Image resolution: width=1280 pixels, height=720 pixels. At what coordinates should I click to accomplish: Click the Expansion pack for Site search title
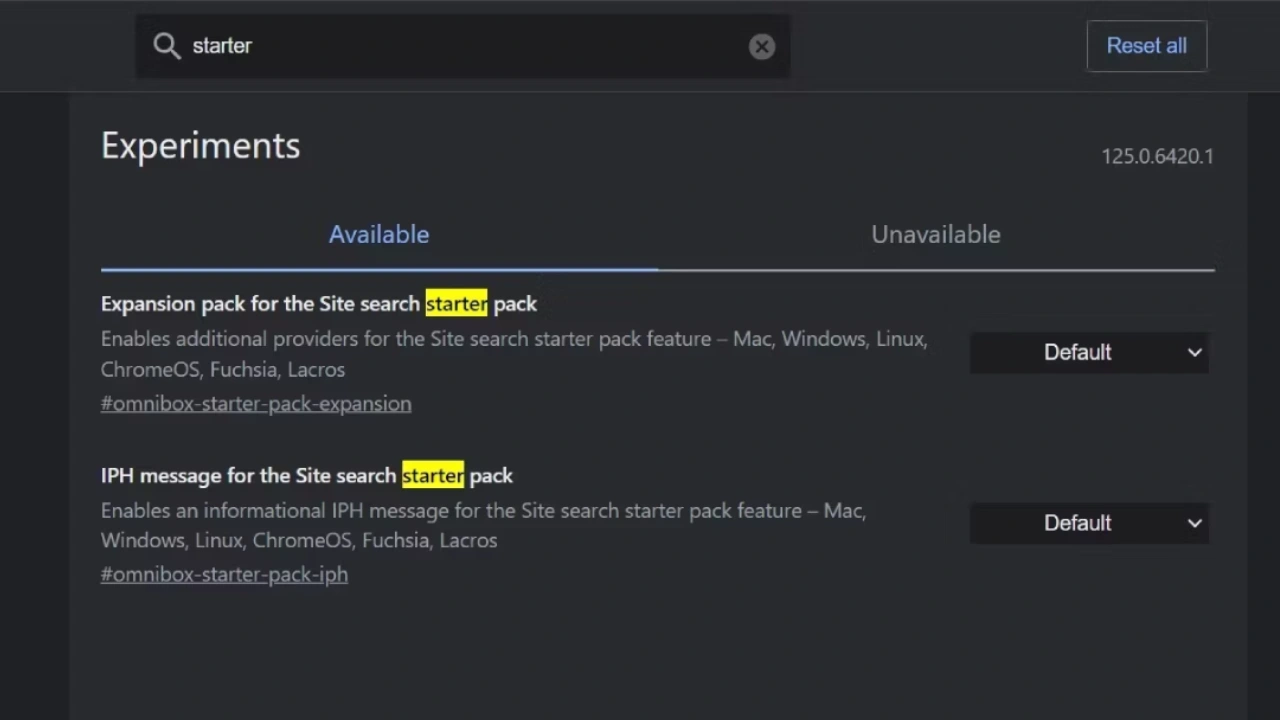coord(260,304)
